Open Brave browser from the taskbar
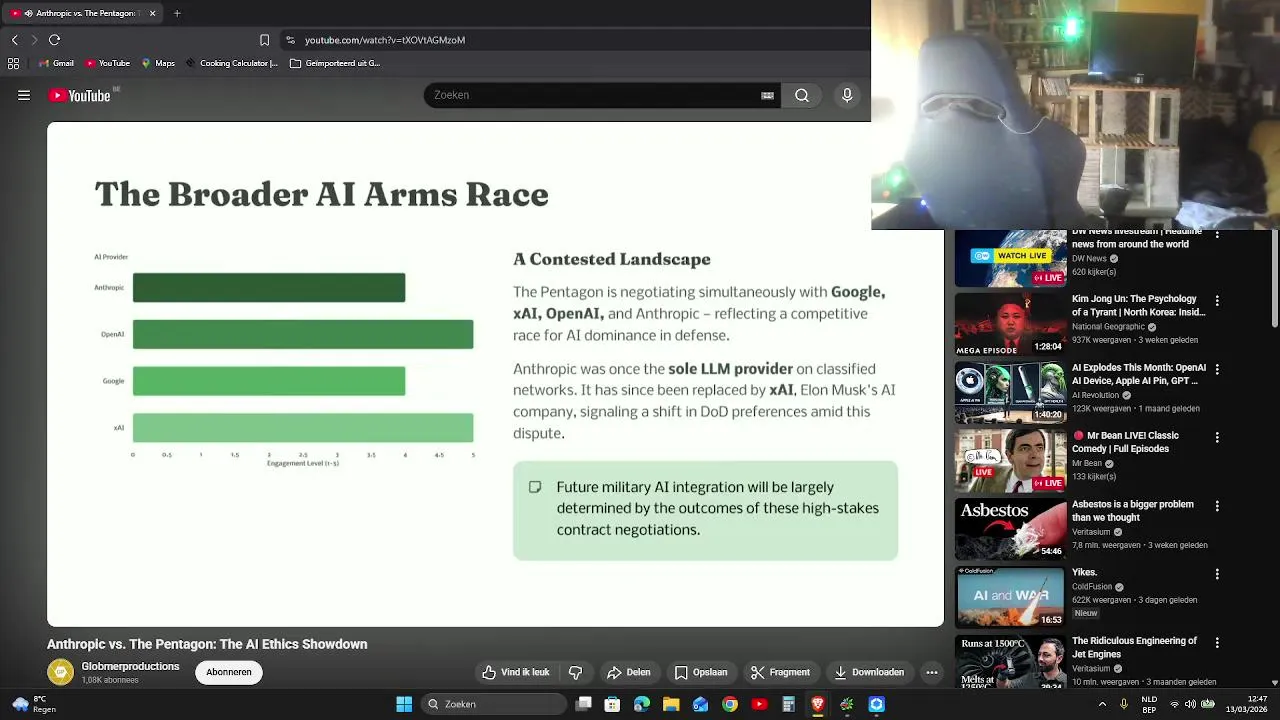This screenshot has width=1280, height=720. click(x=818, y=704)
